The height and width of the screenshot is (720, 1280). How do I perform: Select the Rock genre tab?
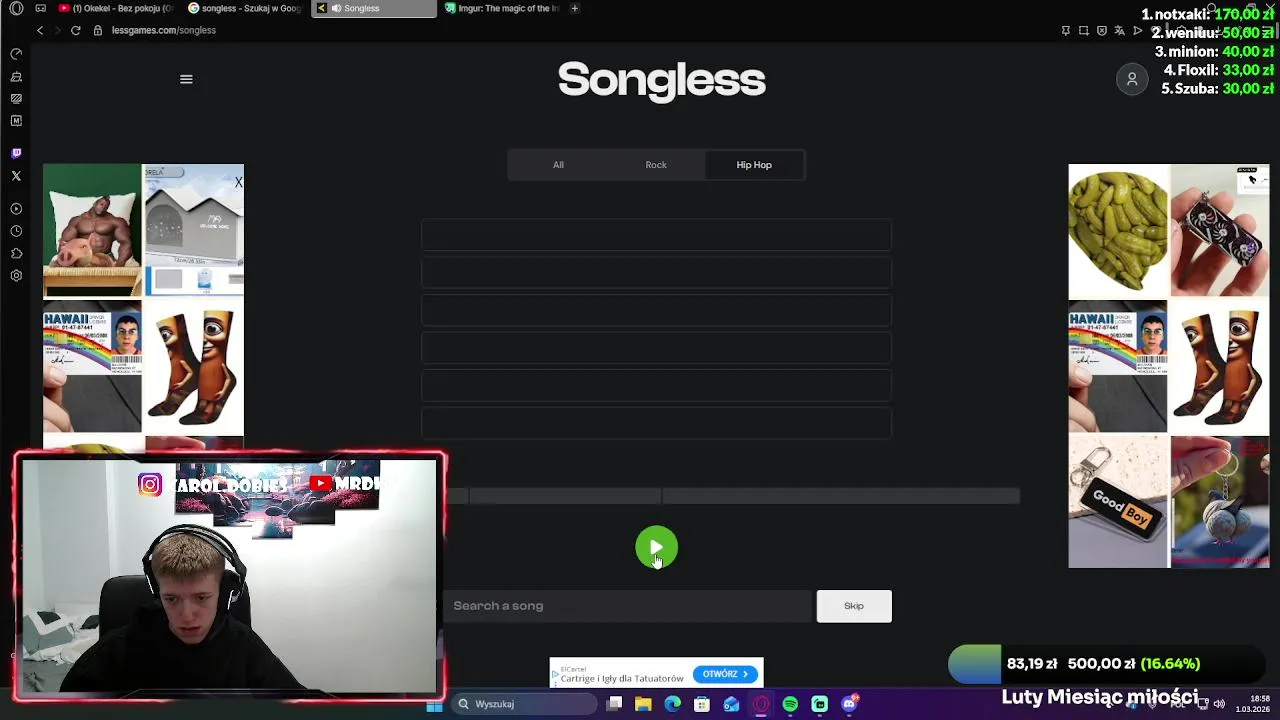(x=656, y=165)
